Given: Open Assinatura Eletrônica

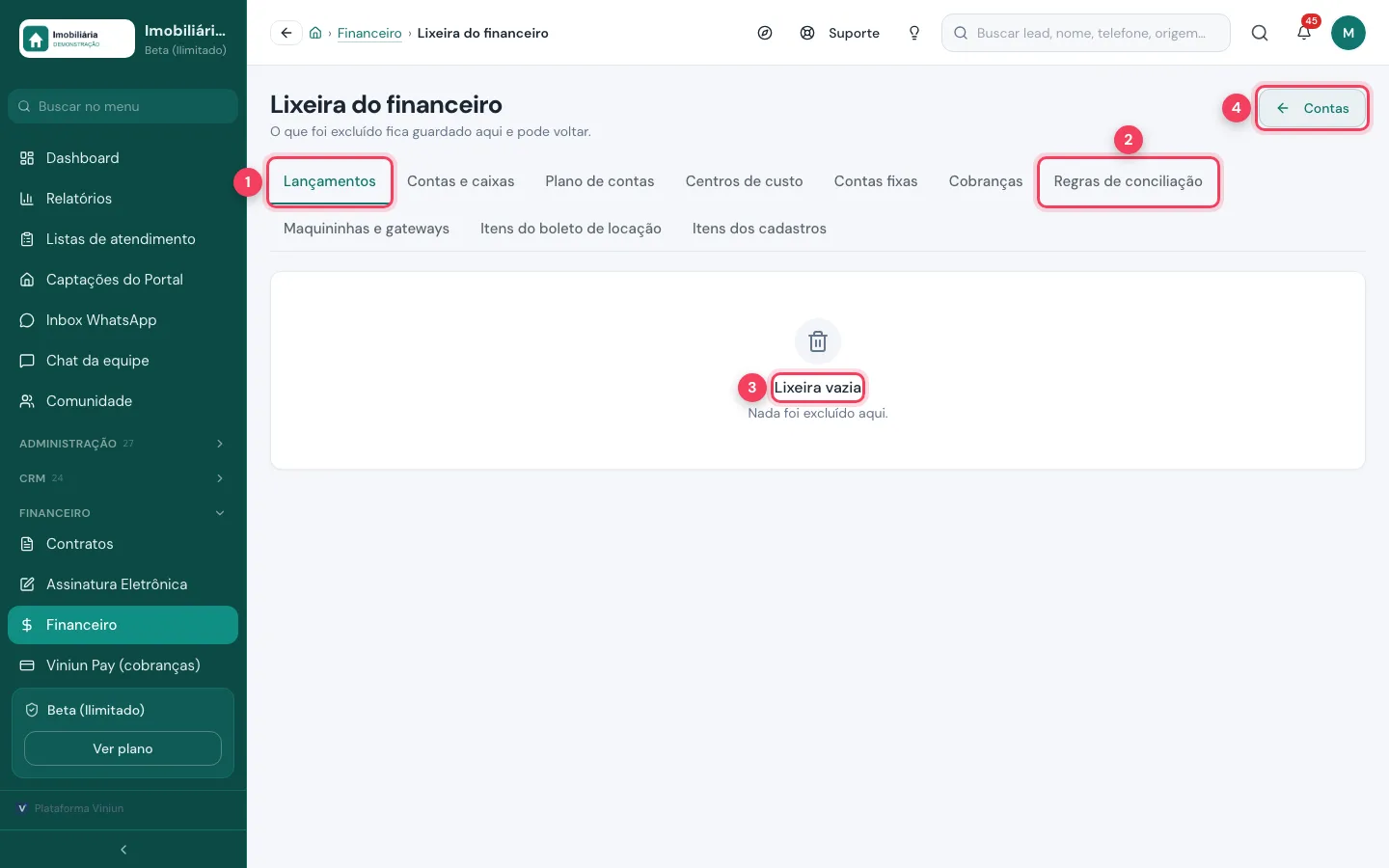Looking at the screenshot, I should click(123, 584).
